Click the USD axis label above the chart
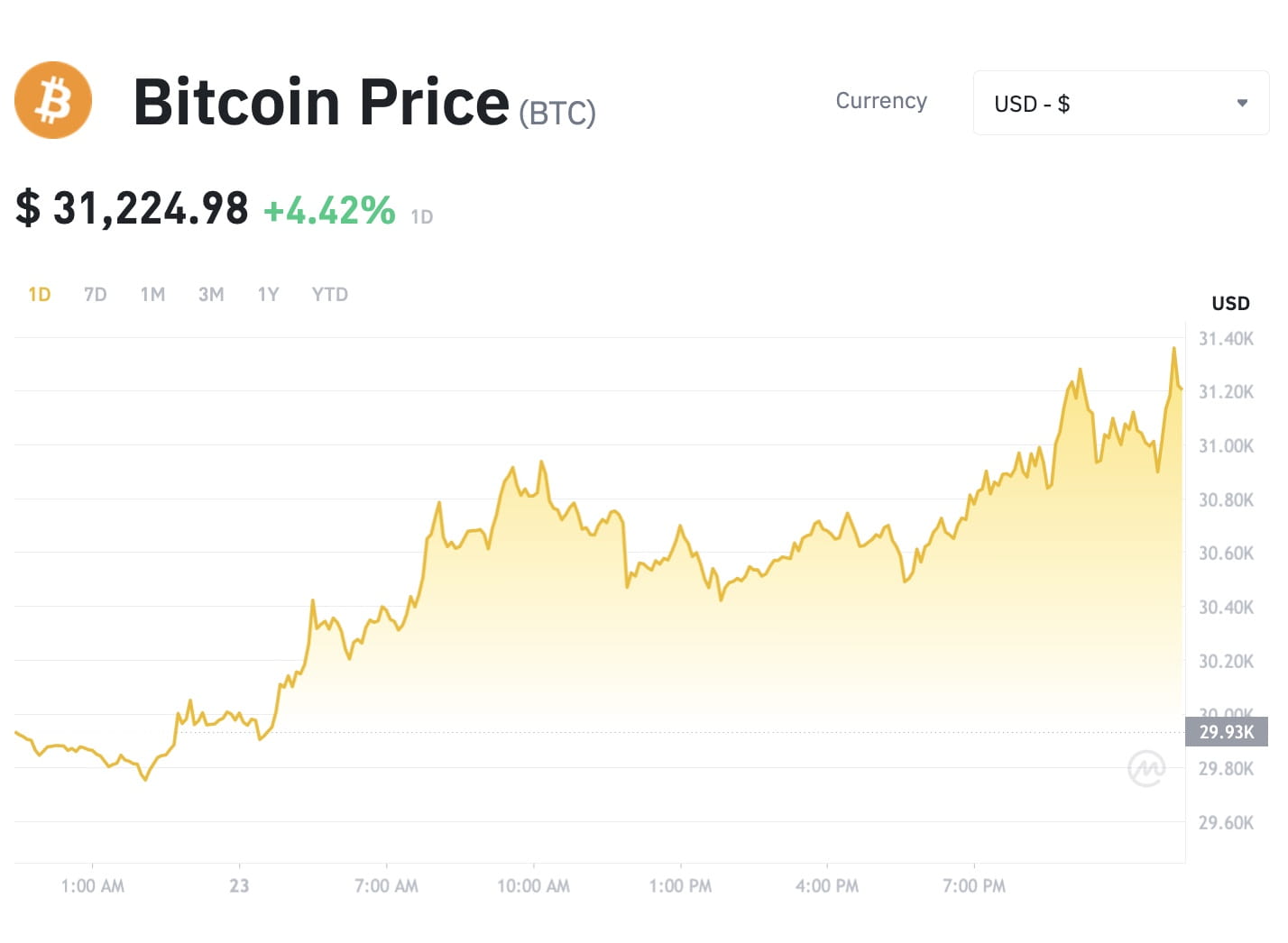 pyautogui.click(x=1229, y=303)
